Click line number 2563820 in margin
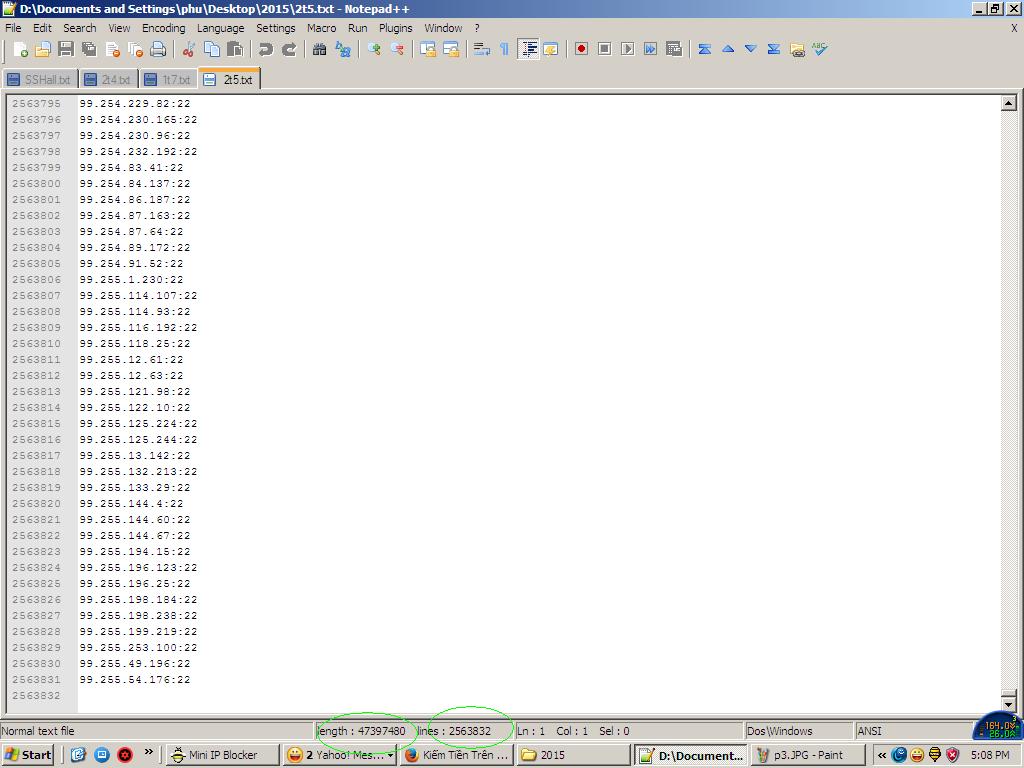 [x=37, y=504]
